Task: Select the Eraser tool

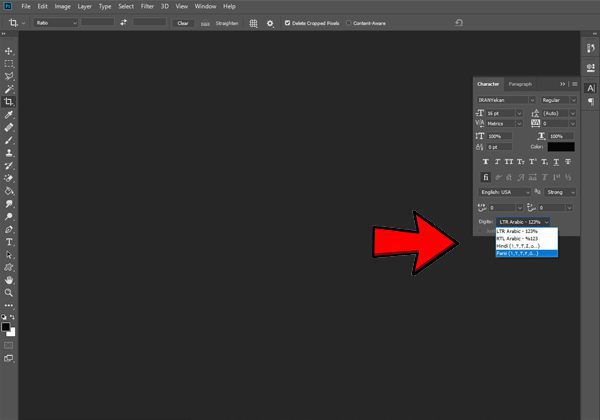Action: click(x=8, y=178)
